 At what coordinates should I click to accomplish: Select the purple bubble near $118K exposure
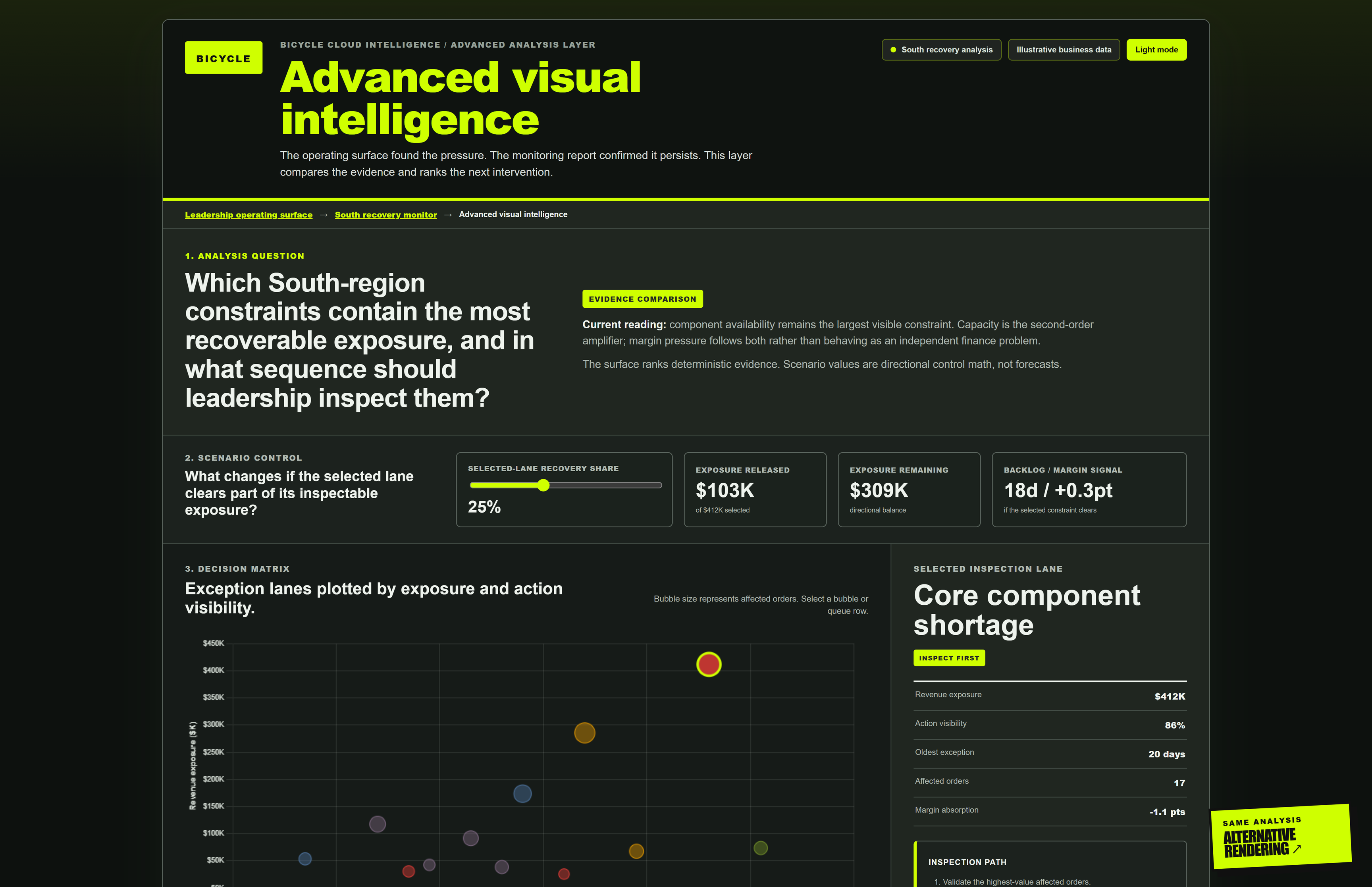coord(377,824)
